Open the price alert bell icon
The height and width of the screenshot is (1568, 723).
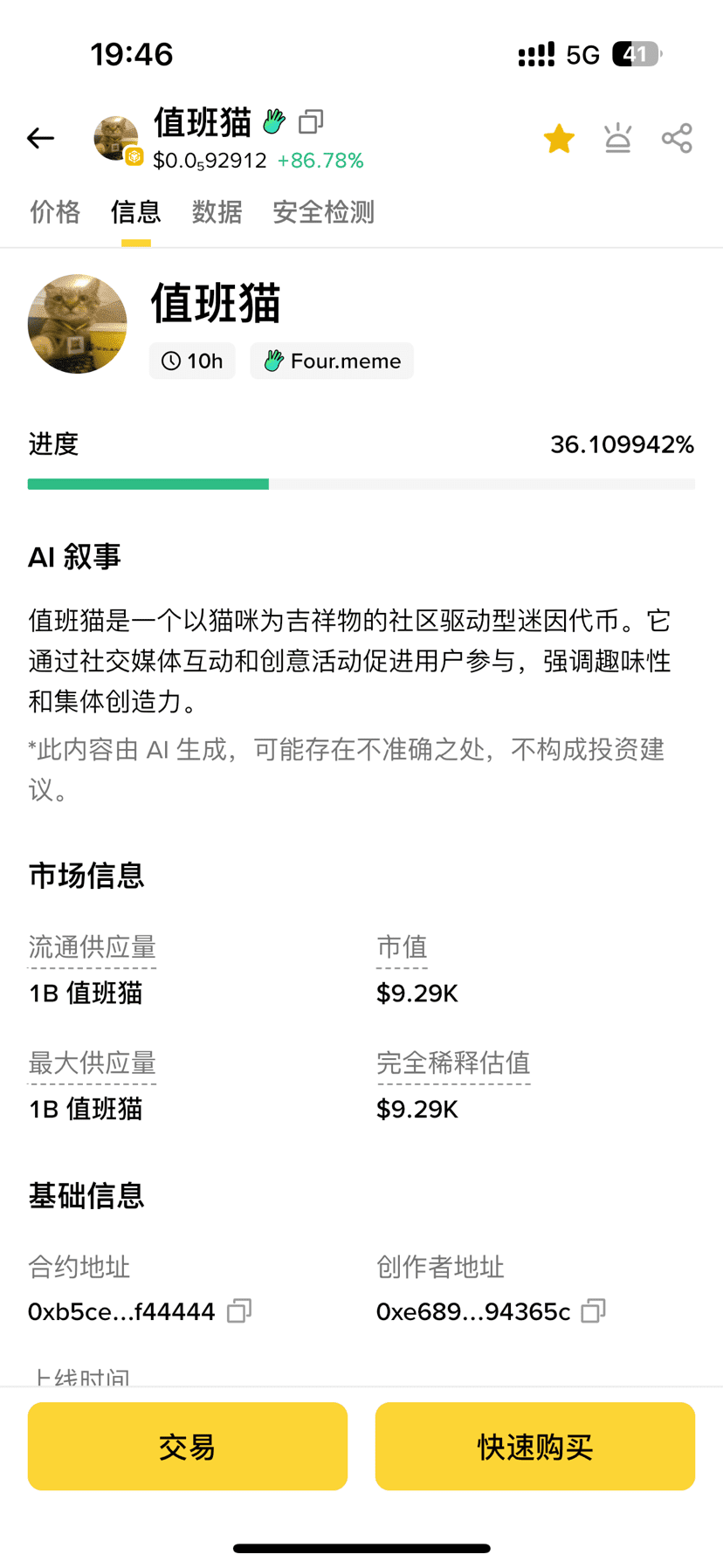[618, 139]
